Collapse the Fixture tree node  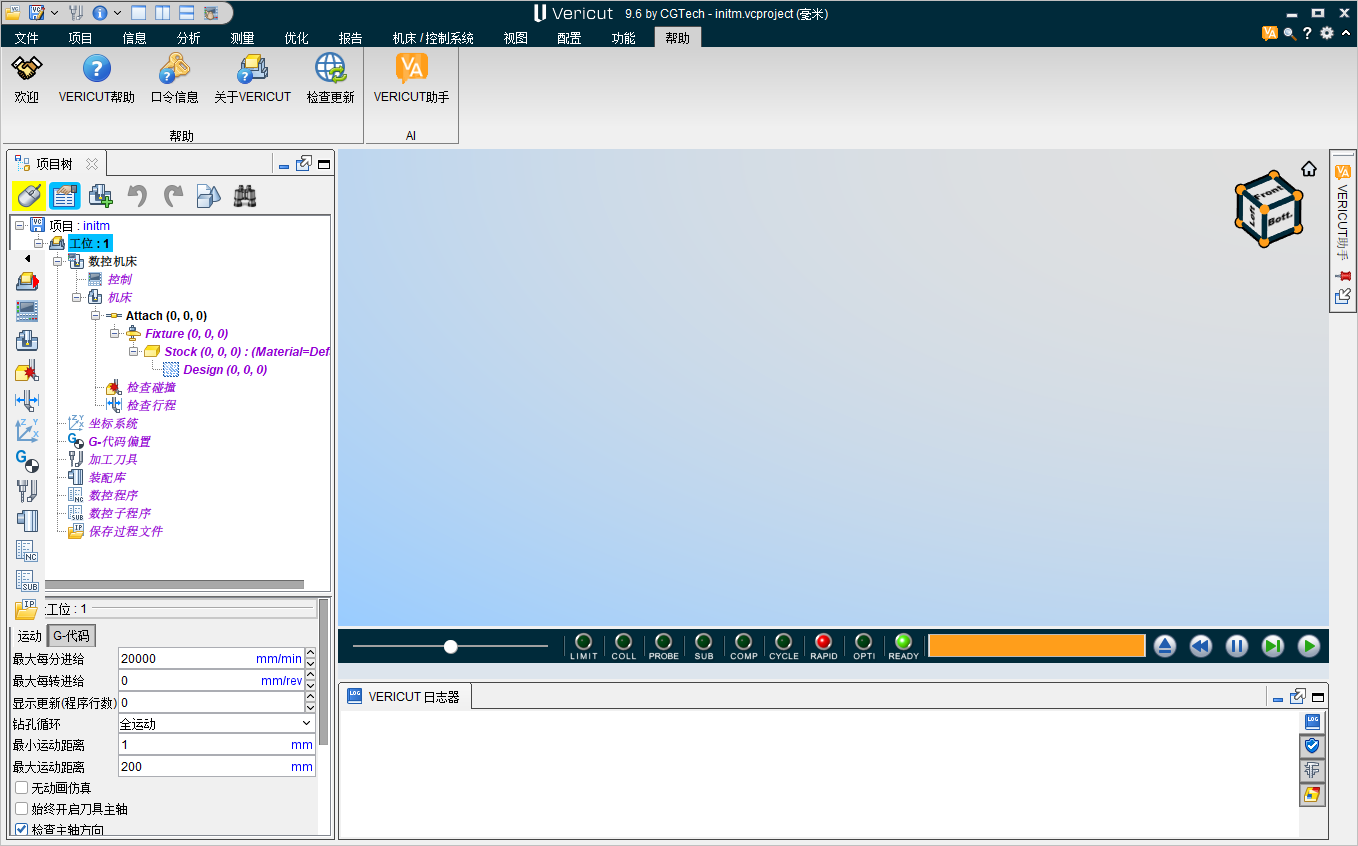[115, 334]
